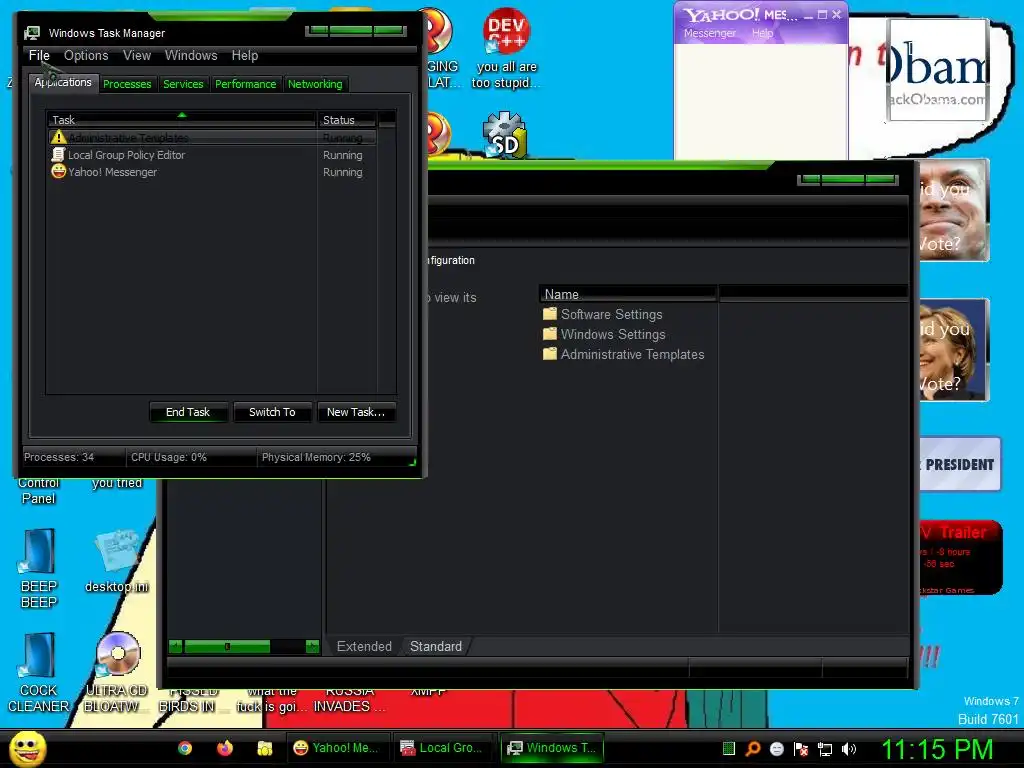The height and width of the screenshot is (768, 1024).
Task: Sort by the Name column header in policy editor
Action: tap(628, 294)
